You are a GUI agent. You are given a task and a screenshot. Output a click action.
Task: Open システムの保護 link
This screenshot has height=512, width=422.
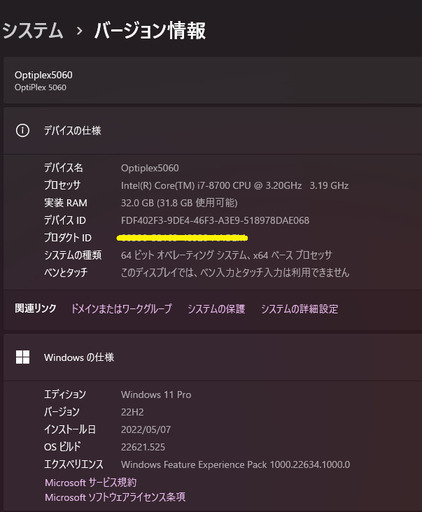pyautogui.click(x=216, y=309)
